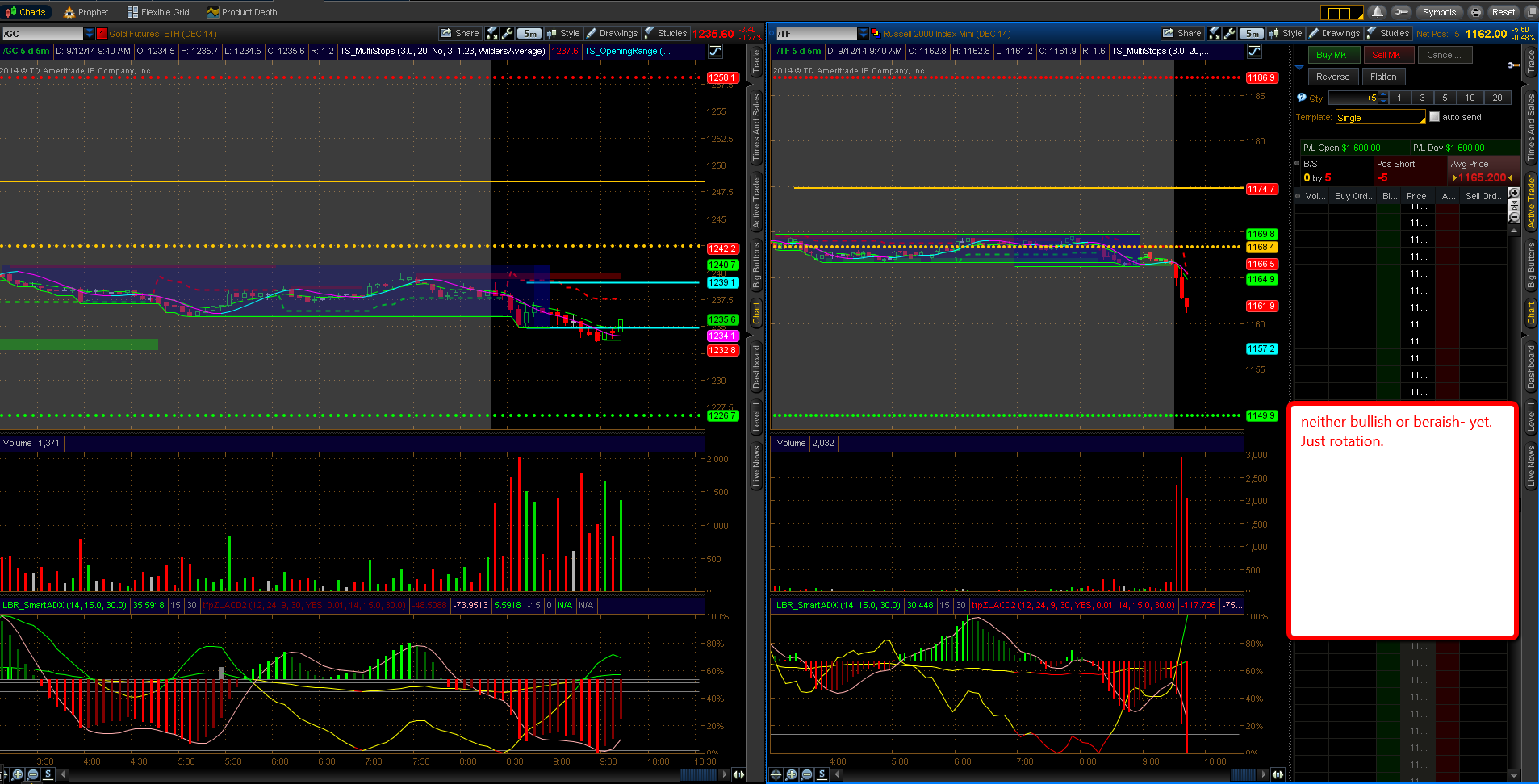Open the /TF symbol dropdown arrow
Viewport: 1539px width, 784px height.
pyautogui.click(x=864, y=33)
